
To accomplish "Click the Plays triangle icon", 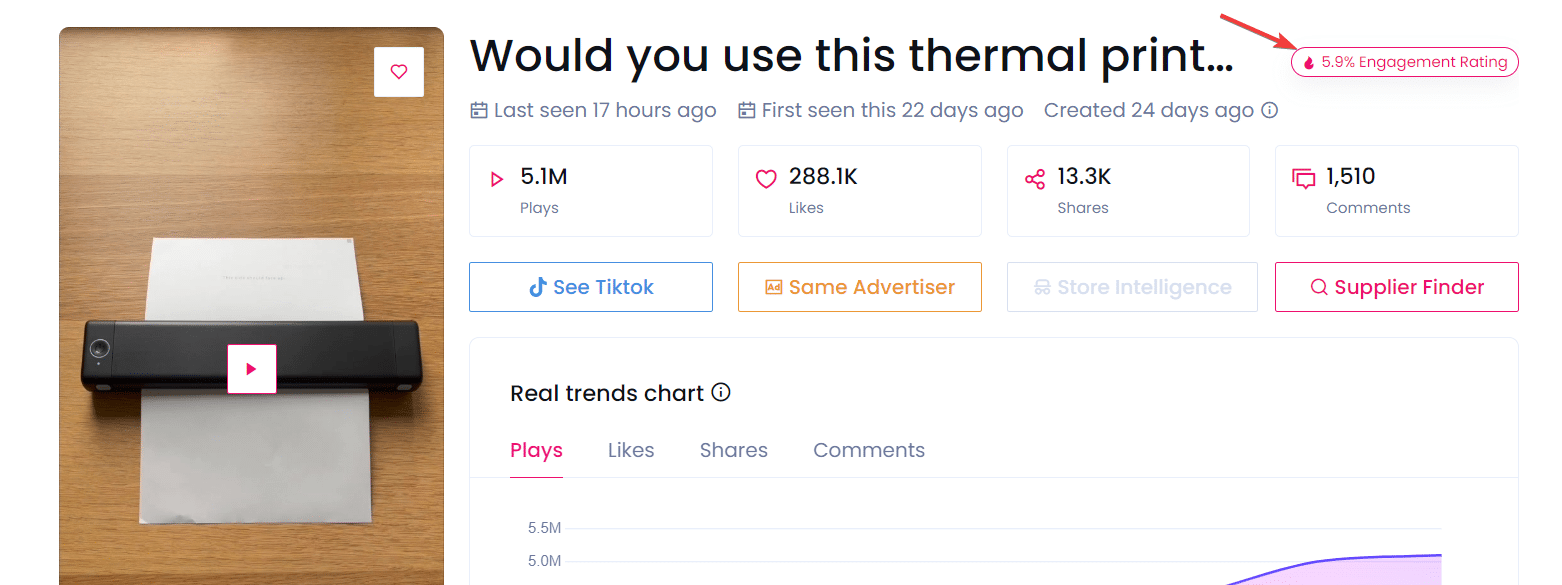I will click(497, 180).
